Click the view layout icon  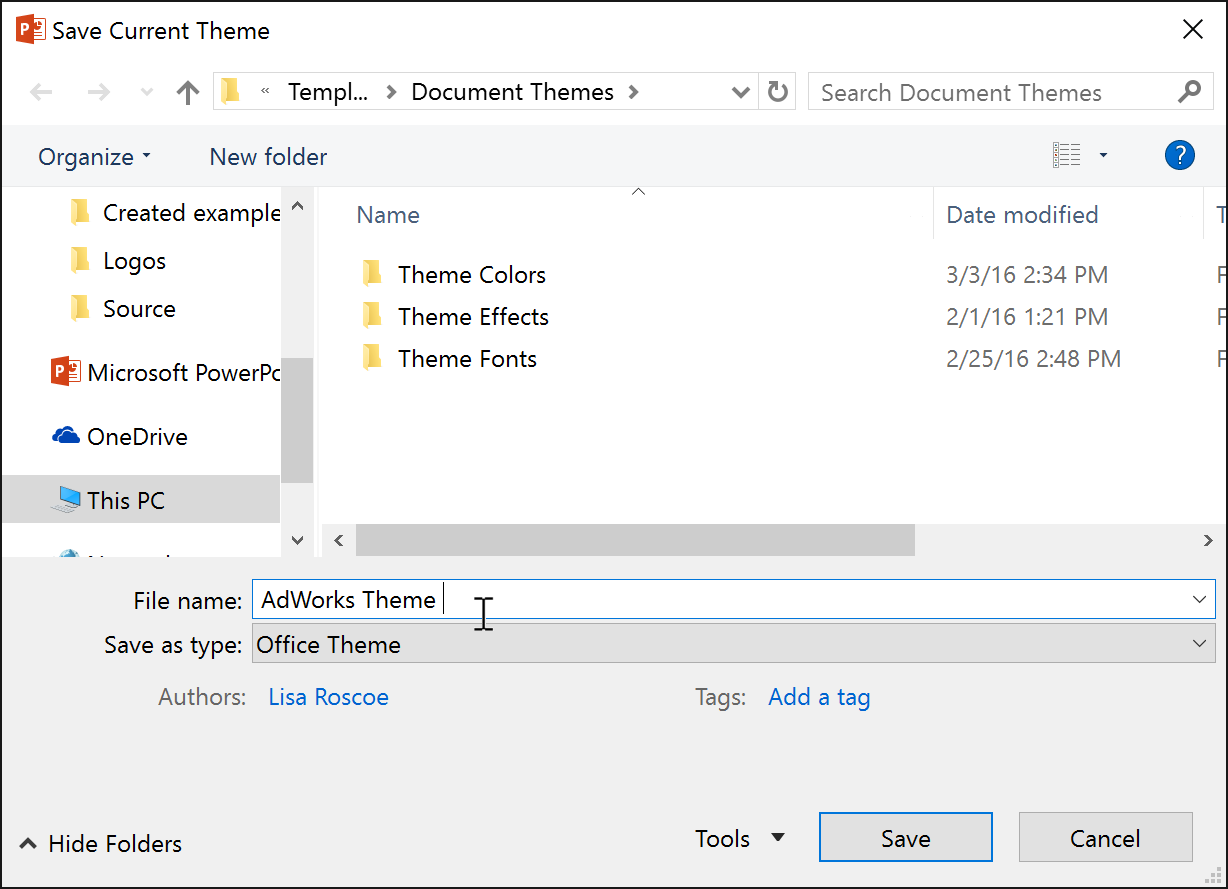(1067, 156)
